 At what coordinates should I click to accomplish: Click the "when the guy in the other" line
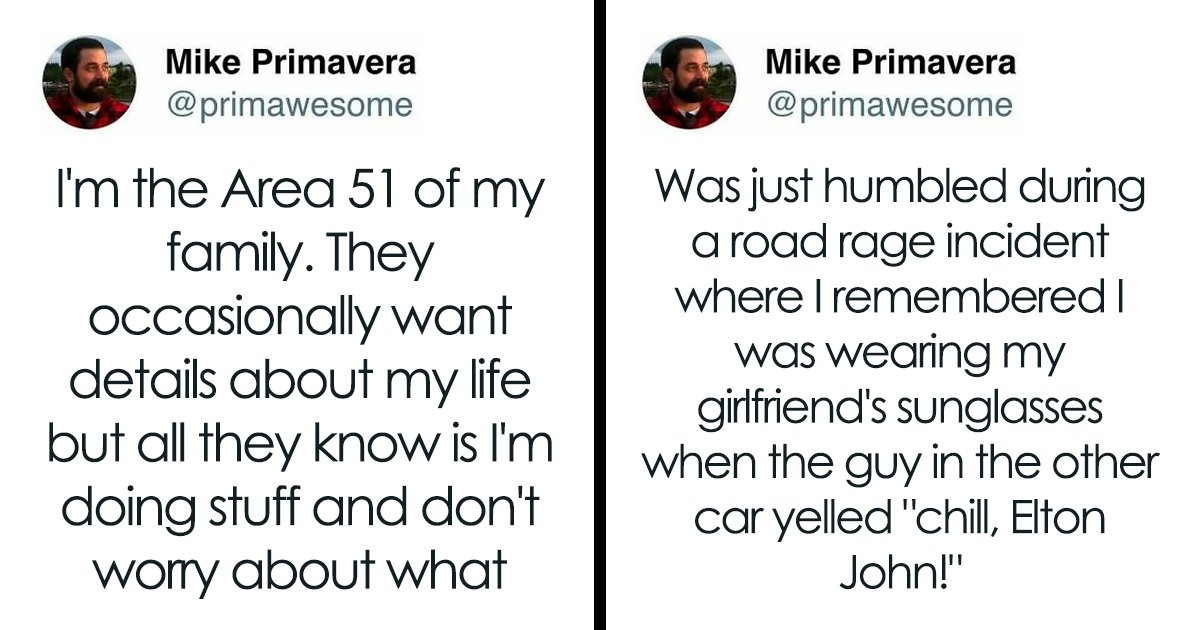pyautogui.click(x=900, y=465)
